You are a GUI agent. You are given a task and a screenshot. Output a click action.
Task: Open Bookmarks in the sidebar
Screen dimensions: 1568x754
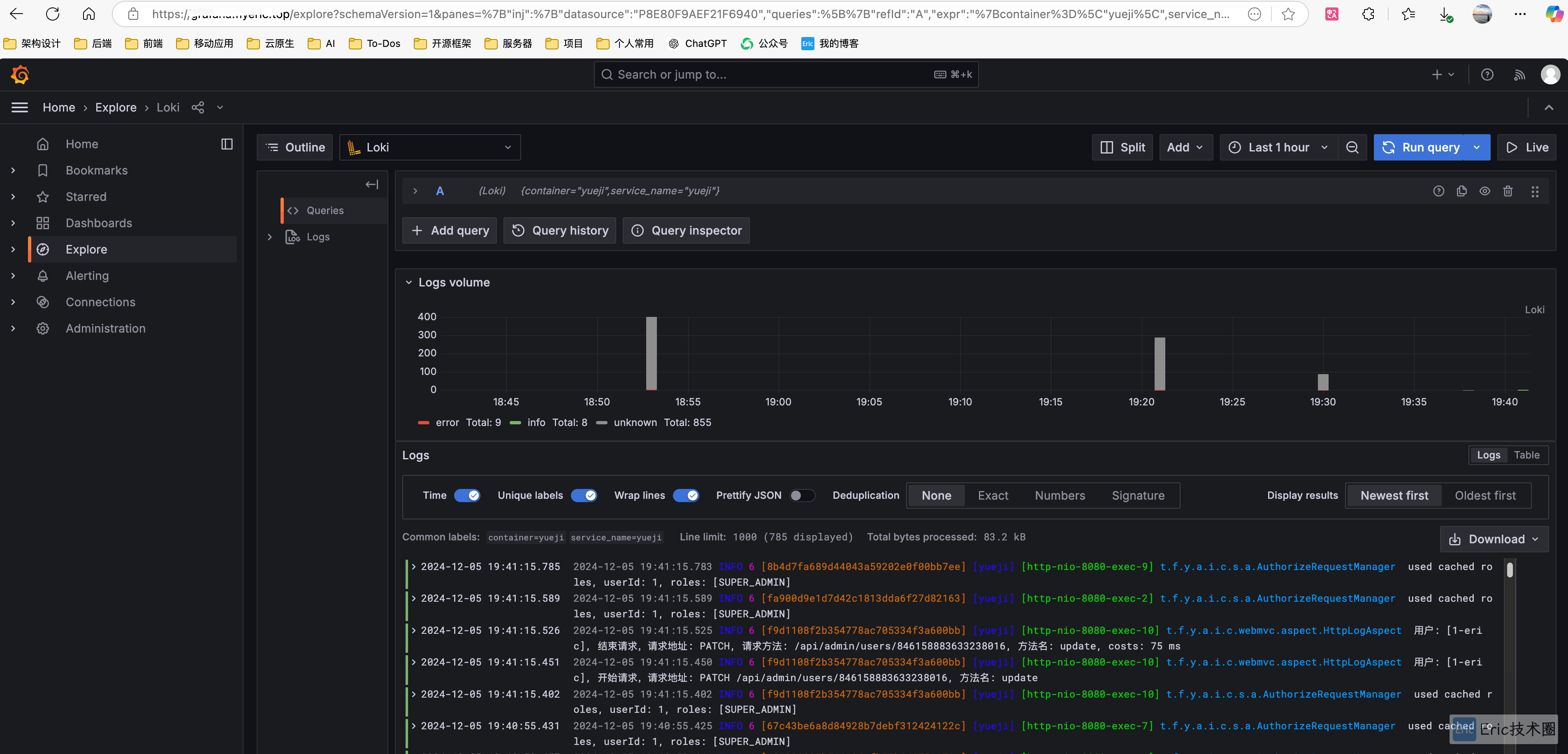click(96, 170)
